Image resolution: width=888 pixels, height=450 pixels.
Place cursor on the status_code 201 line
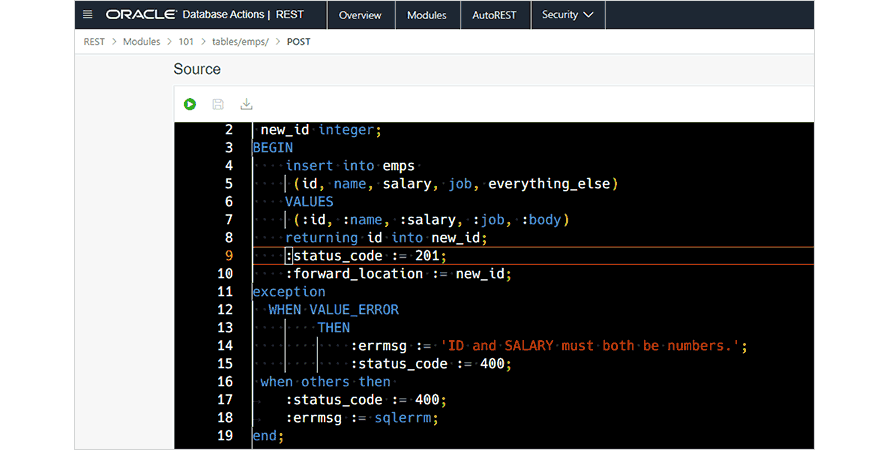tap(366, 256)
